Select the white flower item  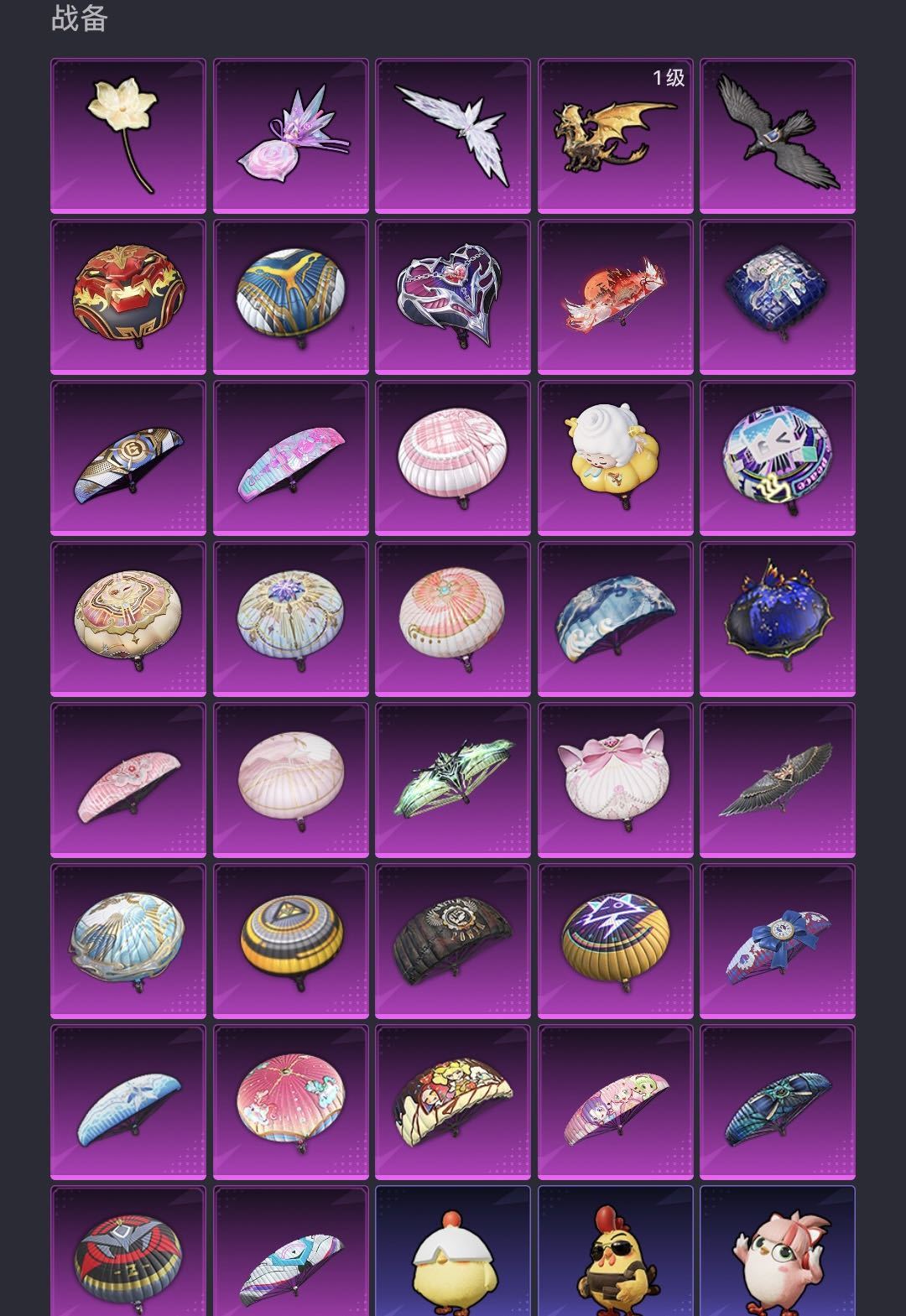pos(128,136)
